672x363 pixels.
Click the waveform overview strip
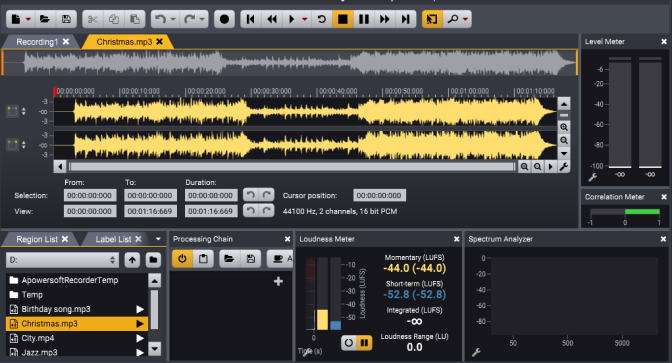point(290,63)
